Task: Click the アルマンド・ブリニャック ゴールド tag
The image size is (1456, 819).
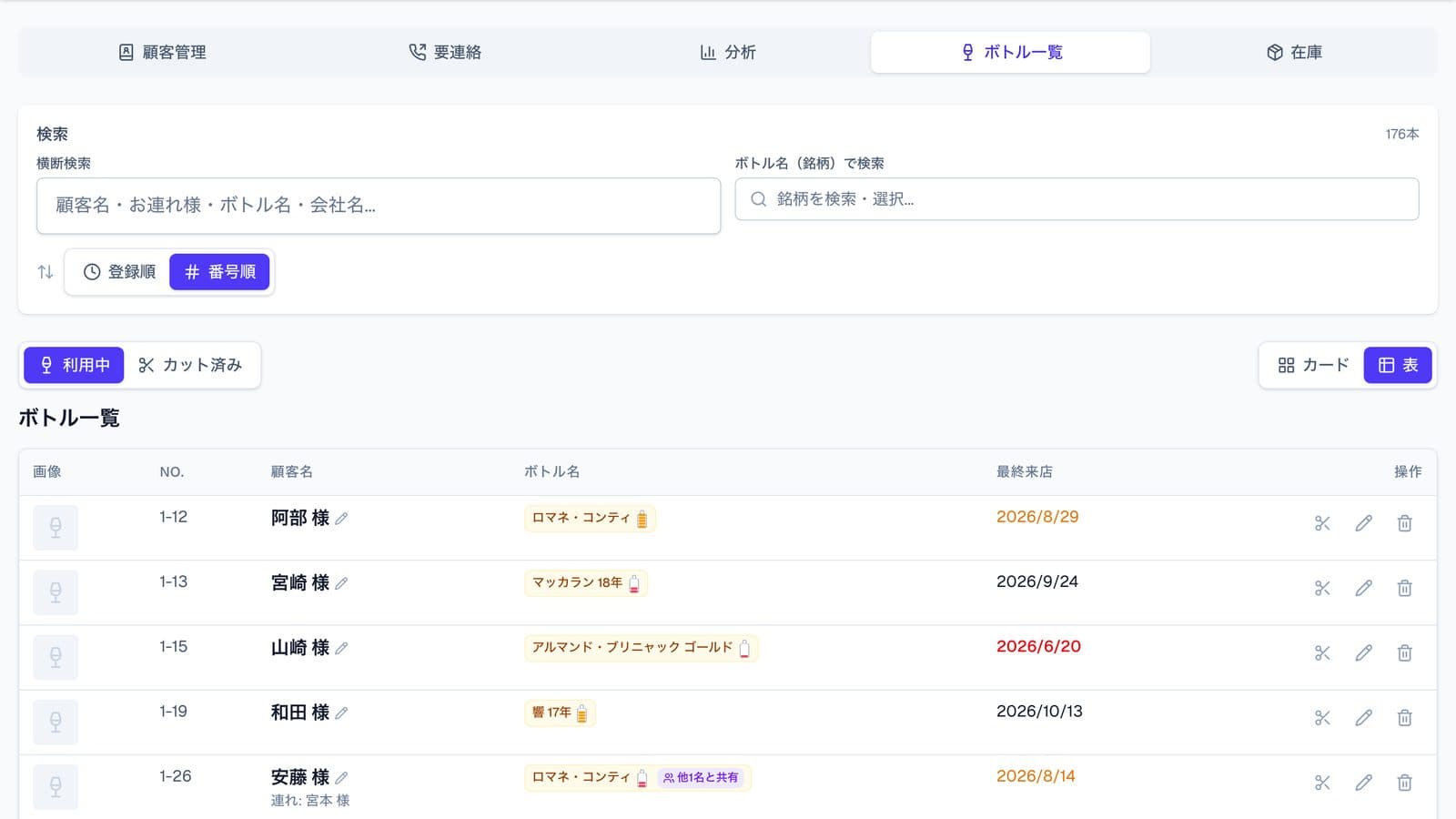Action: click(641, 648)
